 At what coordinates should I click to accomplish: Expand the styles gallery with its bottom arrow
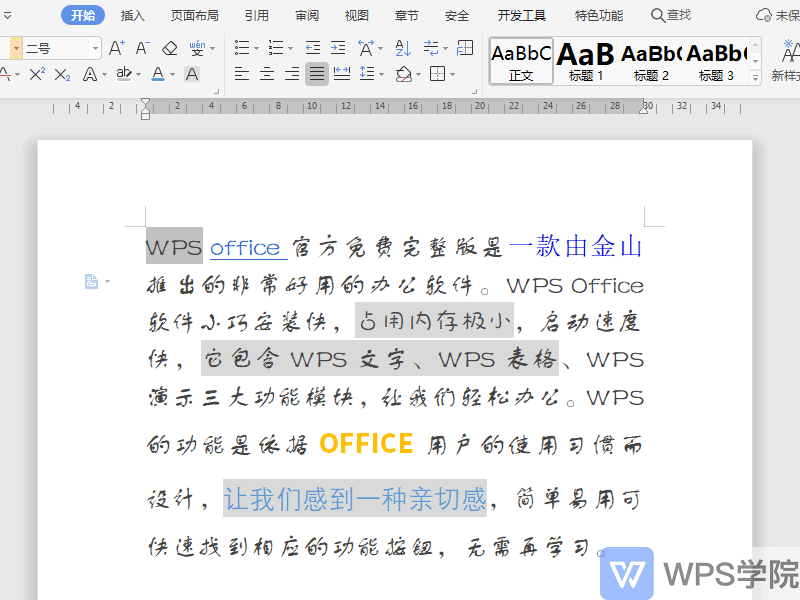click(x=756, y=78)
